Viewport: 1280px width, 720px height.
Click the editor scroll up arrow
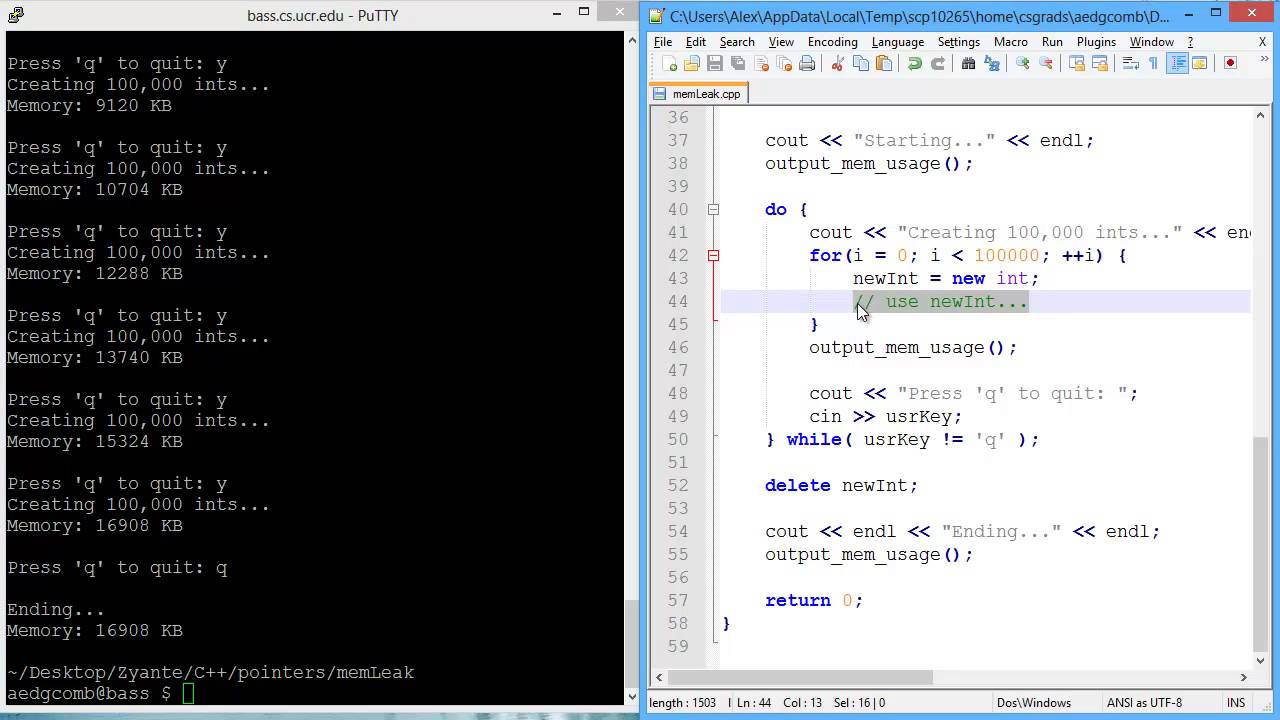click(x=1260, y=116)
